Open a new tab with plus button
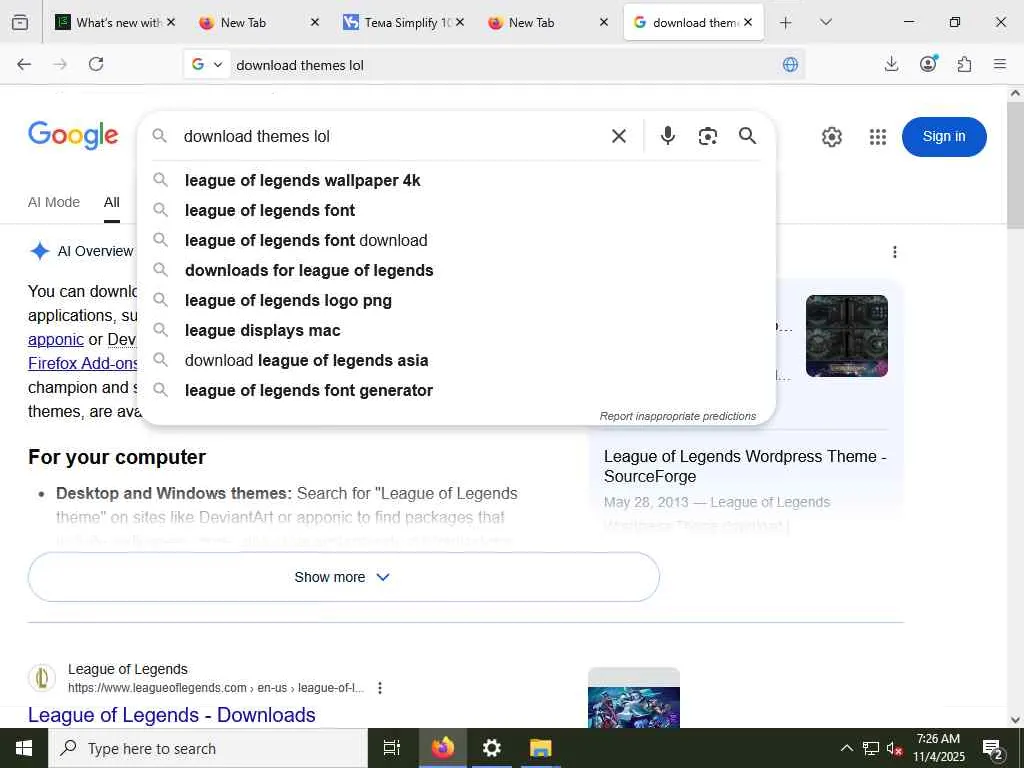The width and height of the screenshot is (1024, 768). (786, 23)
